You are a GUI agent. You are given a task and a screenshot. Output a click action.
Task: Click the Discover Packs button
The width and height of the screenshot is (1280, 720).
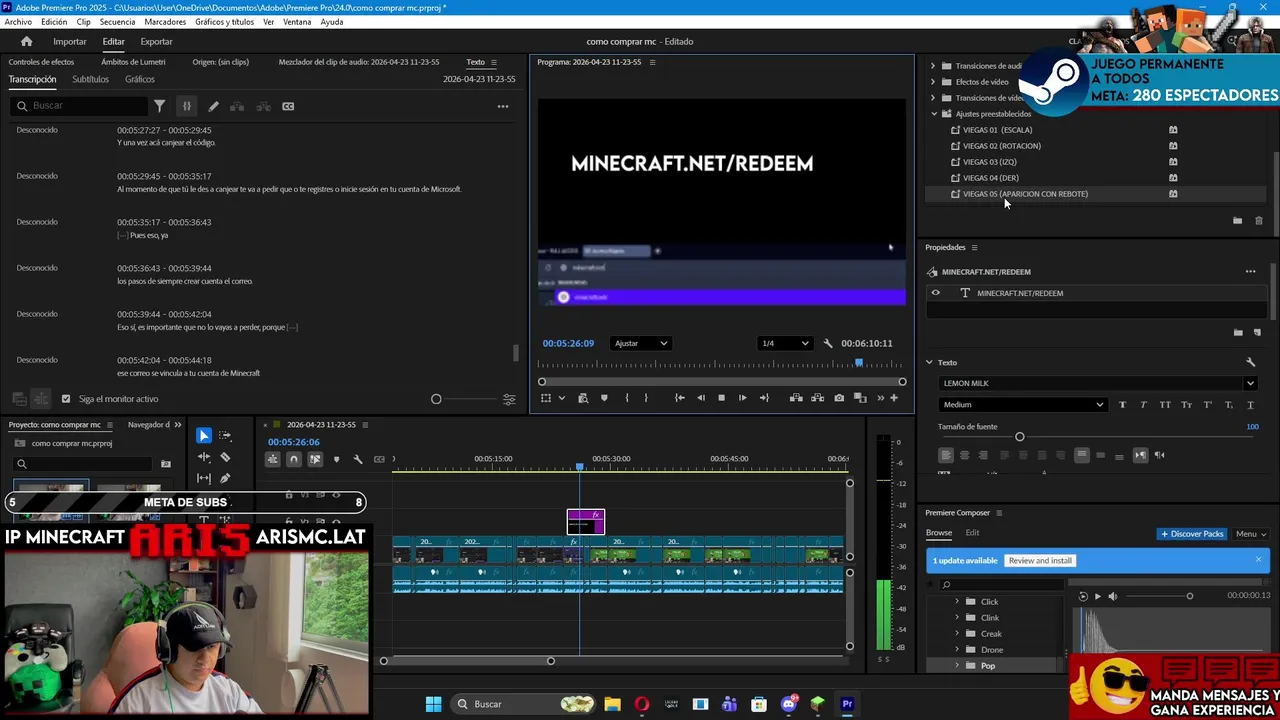[1192, 534]
